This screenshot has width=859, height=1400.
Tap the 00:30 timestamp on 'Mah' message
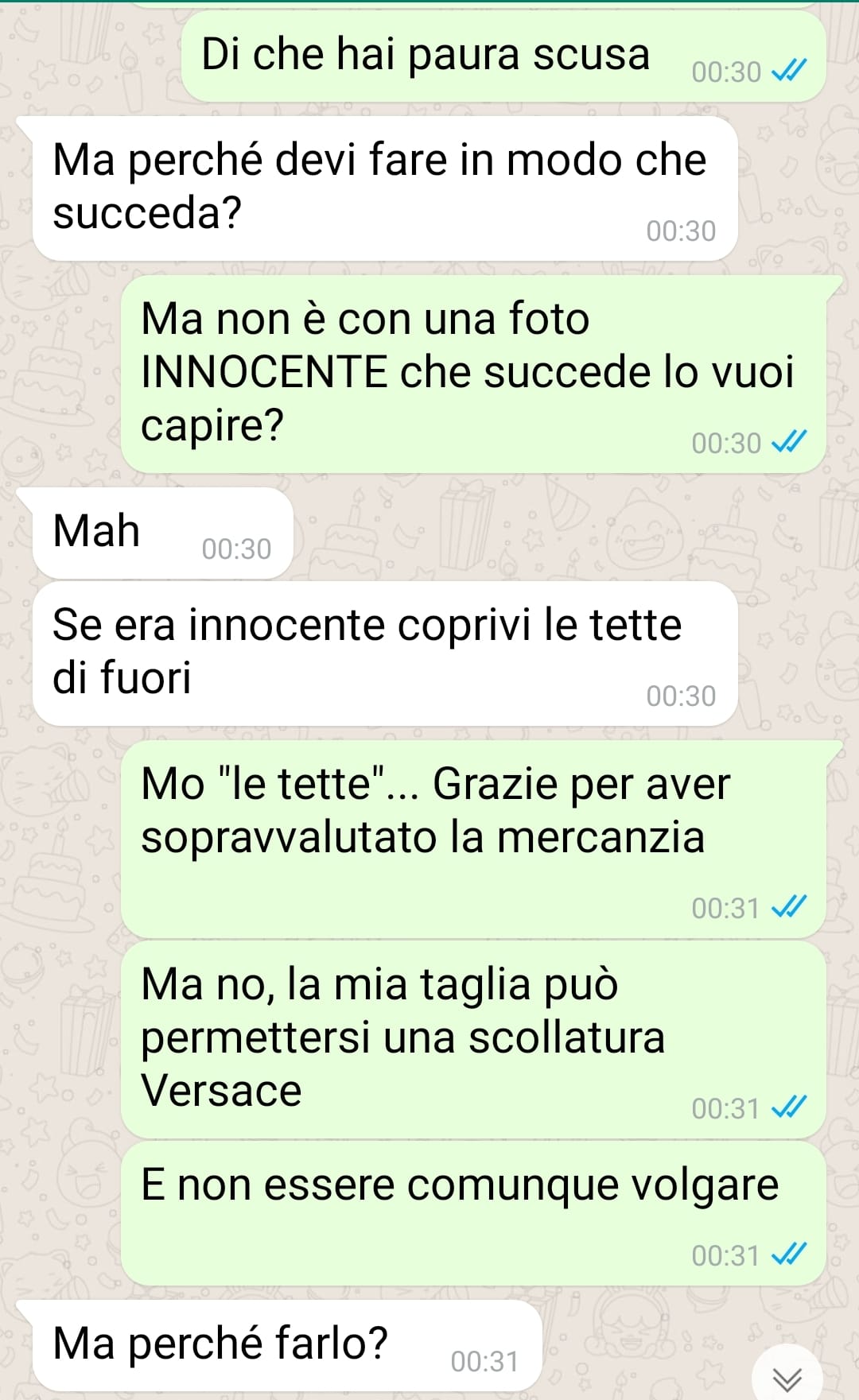tap(236, 549)
